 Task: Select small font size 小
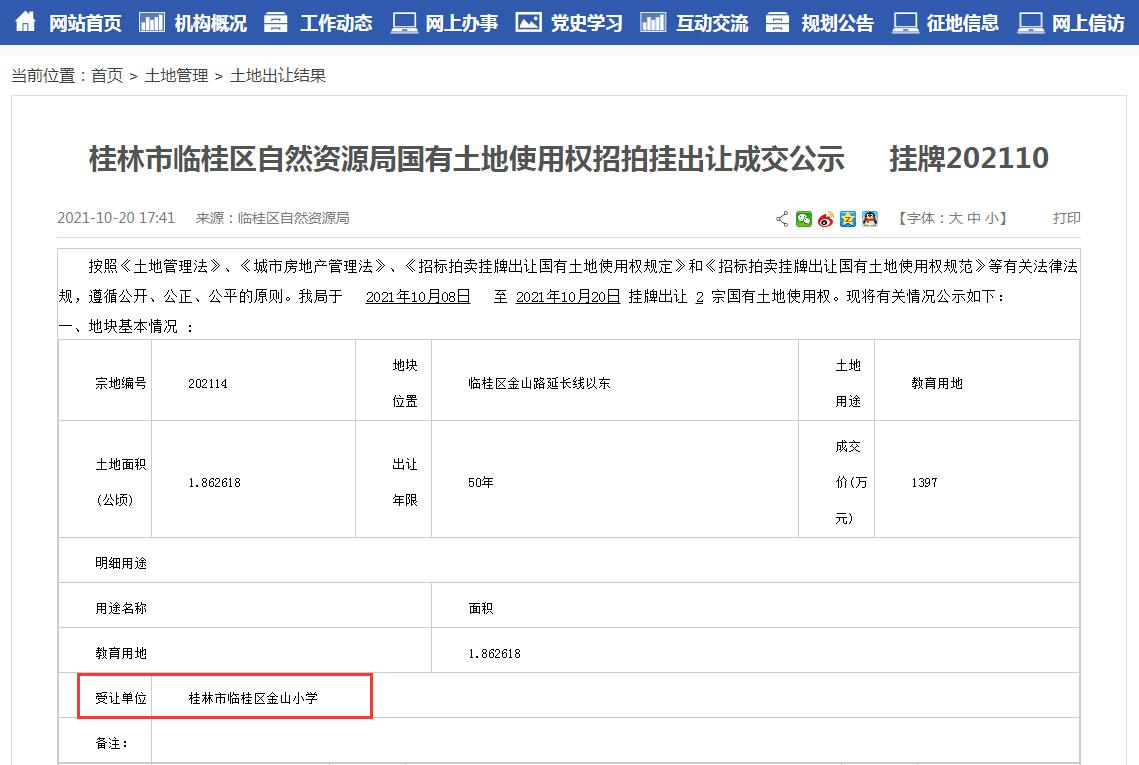tap(991, 218)
